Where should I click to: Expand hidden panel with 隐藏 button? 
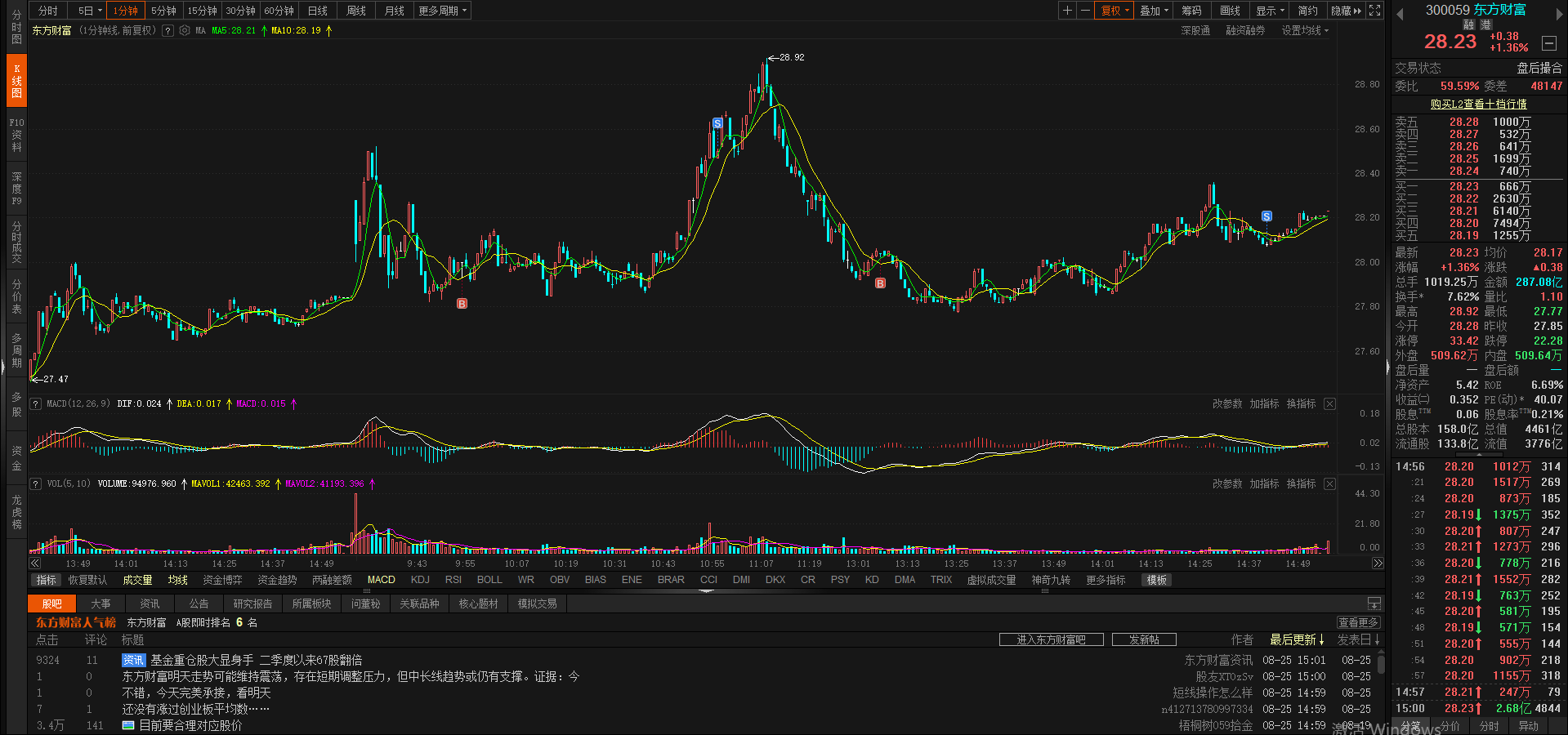(1346, 11)
